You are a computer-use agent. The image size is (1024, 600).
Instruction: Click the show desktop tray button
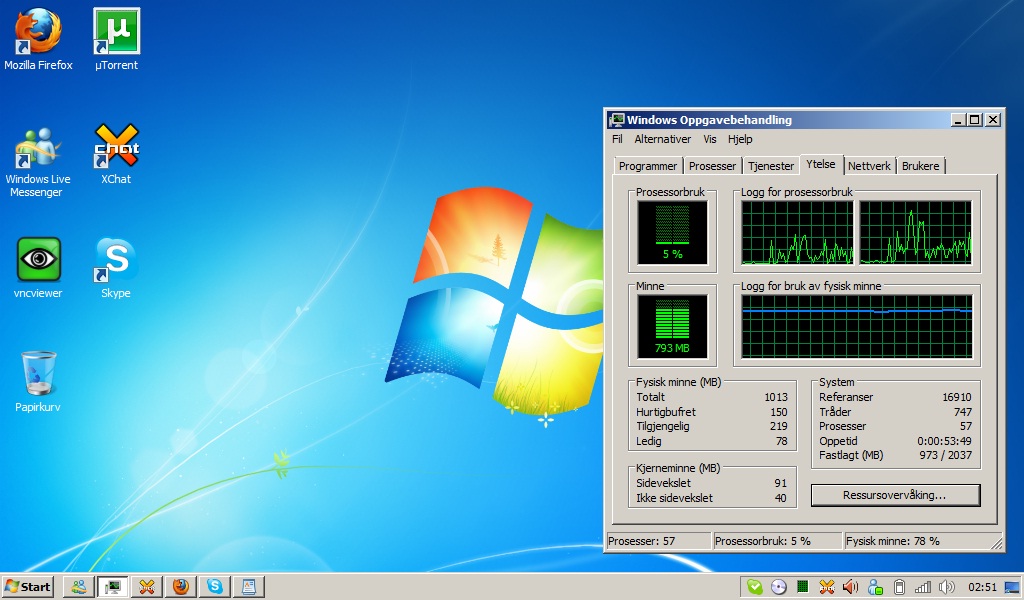[x=1013, y=587]
